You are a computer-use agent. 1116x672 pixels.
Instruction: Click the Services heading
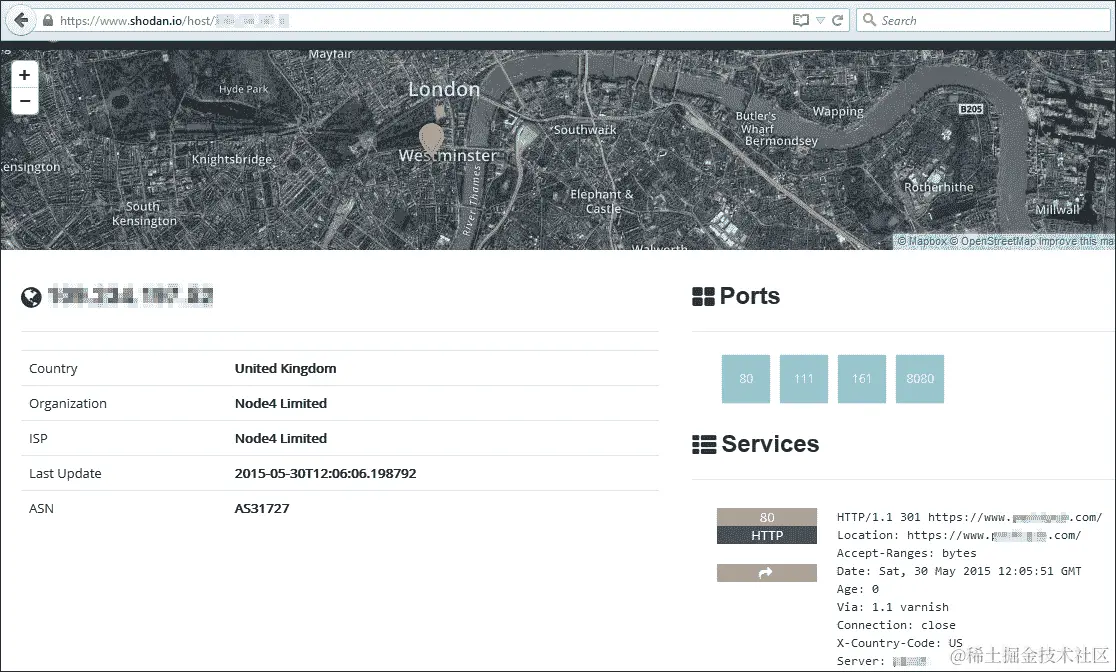click(x=770, y=444)
